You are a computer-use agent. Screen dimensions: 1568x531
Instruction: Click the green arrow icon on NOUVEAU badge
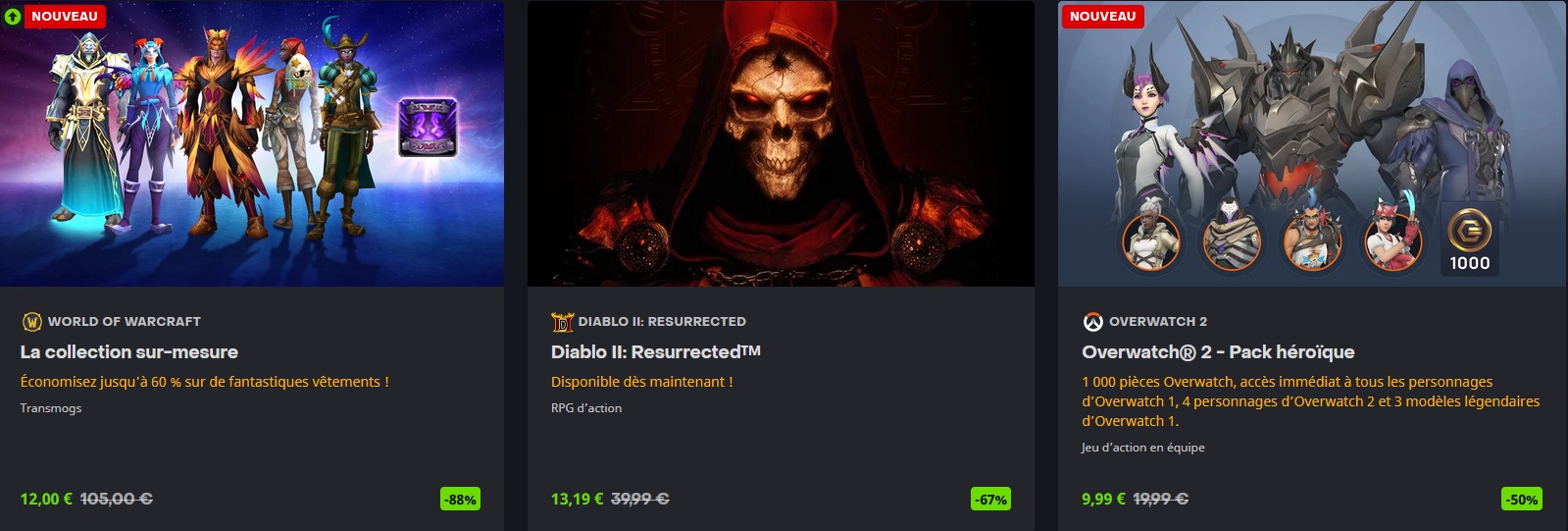click(x=13, y=16)
